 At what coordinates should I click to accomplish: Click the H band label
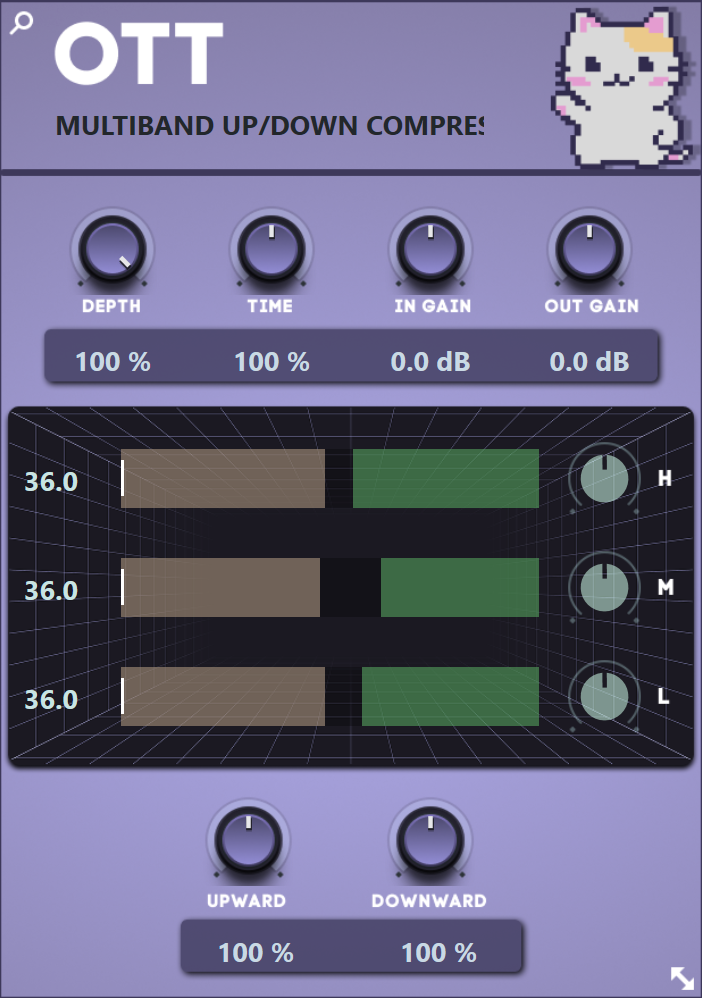point(664,478)
